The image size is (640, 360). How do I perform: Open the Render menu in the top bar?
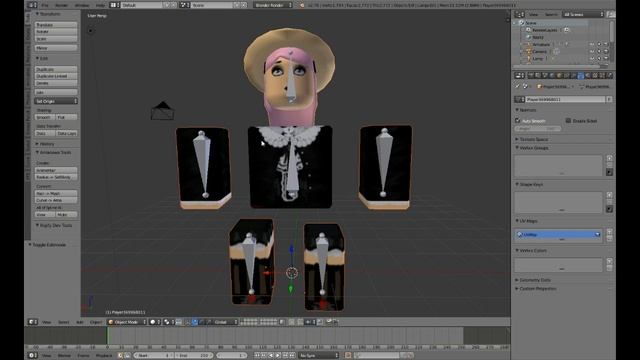click(62, 5)
